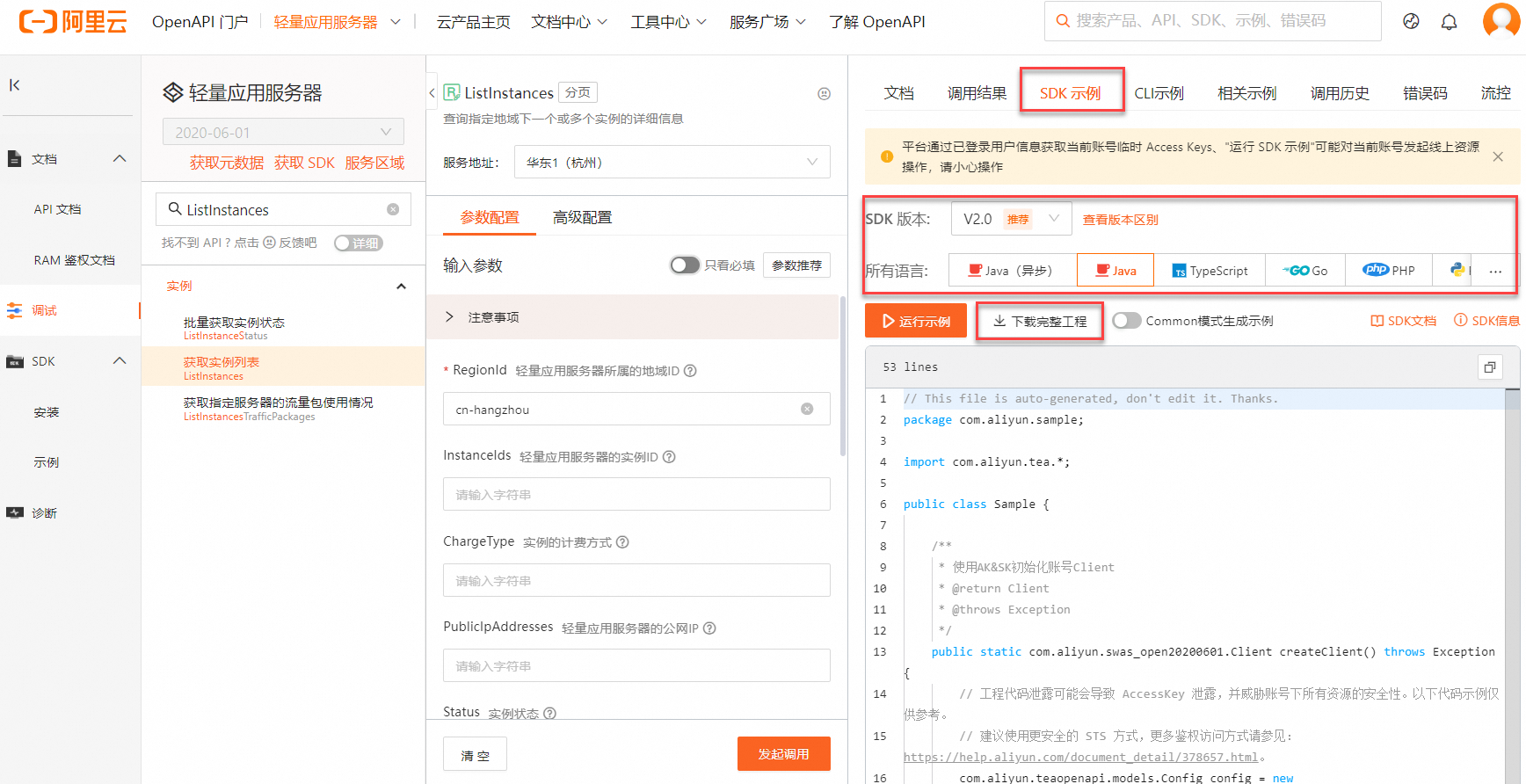Click the 诊断 diagnosis sidebar icon
This screenshot has width=1526, height=784.
click(14, 512)
